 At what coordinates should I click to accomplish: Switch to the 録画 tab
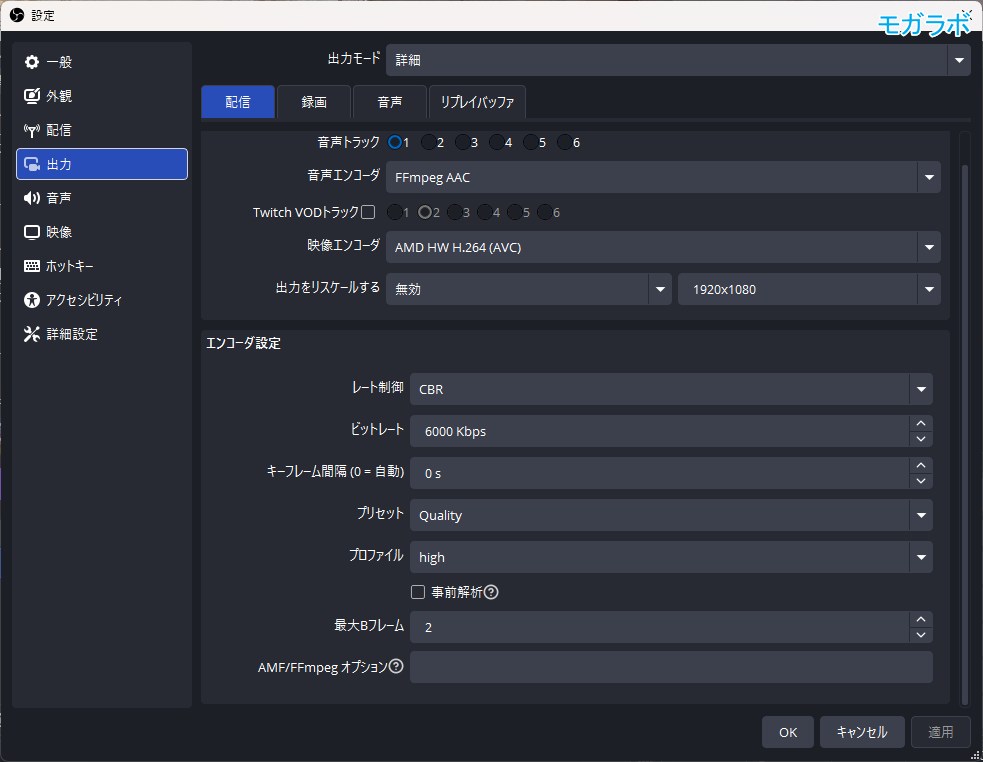[313, 102]
